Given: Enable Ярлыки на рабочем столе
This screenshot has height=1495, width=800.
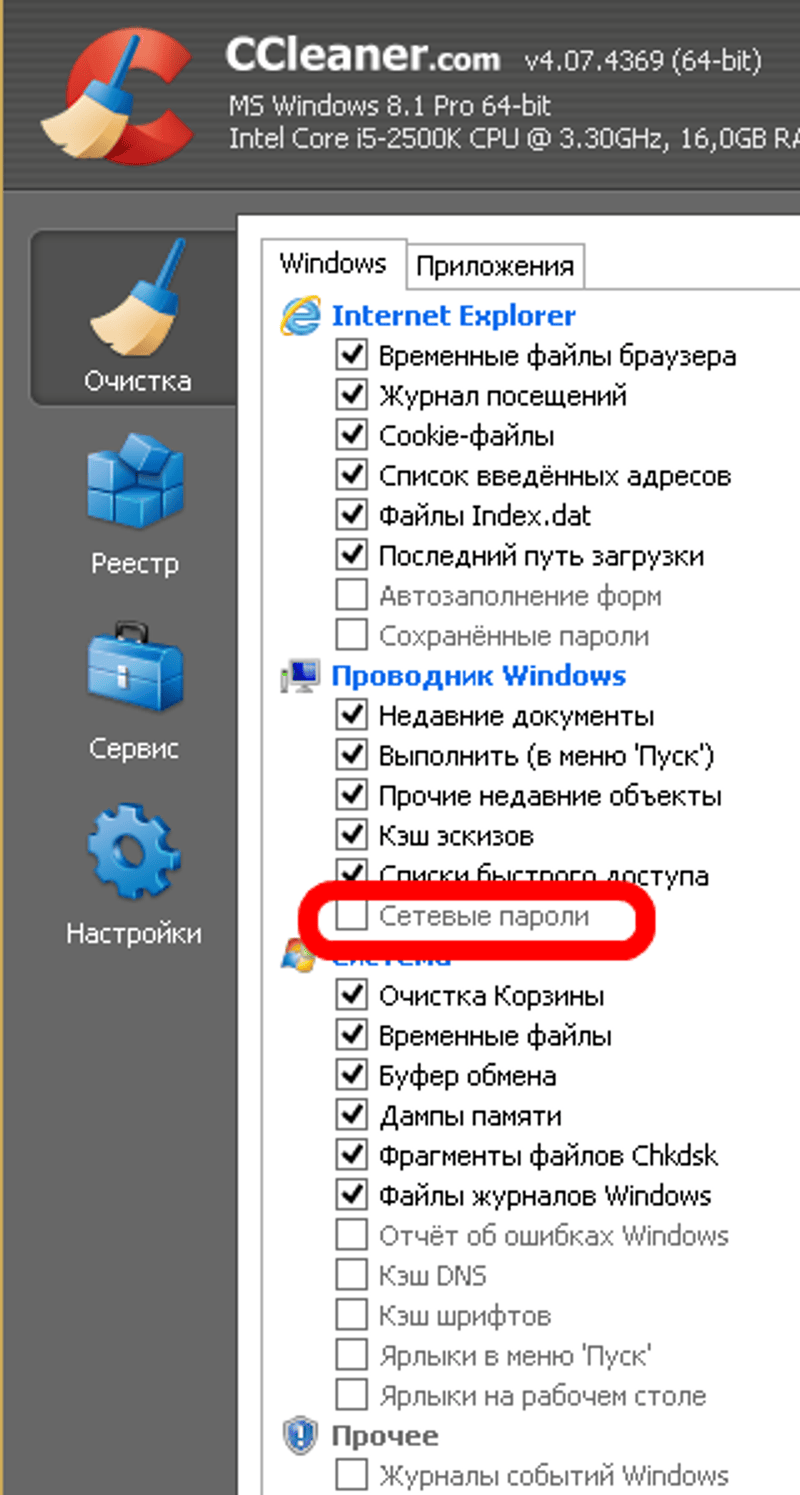Looking at the screenshot, I should tap(352, 1396).
